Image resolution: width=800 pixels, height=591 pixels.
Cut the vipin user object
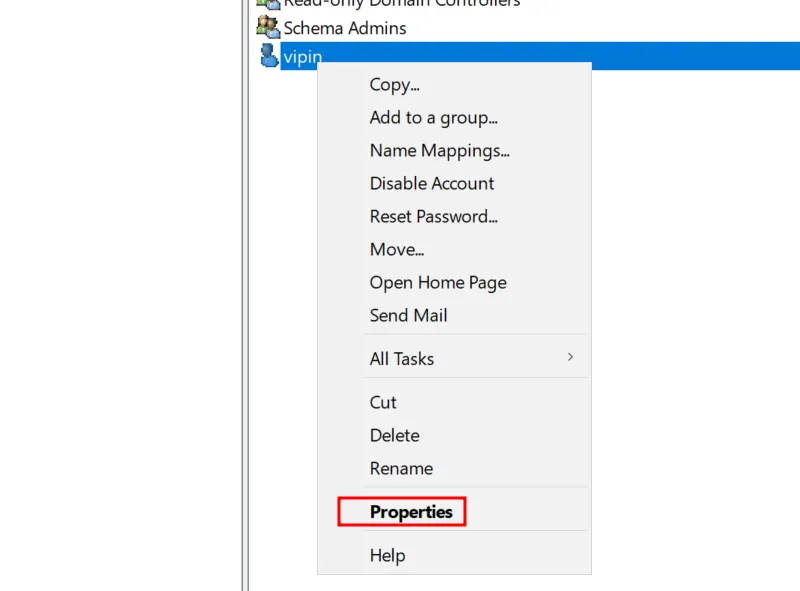pyautogui.click(x=383, y=402)
